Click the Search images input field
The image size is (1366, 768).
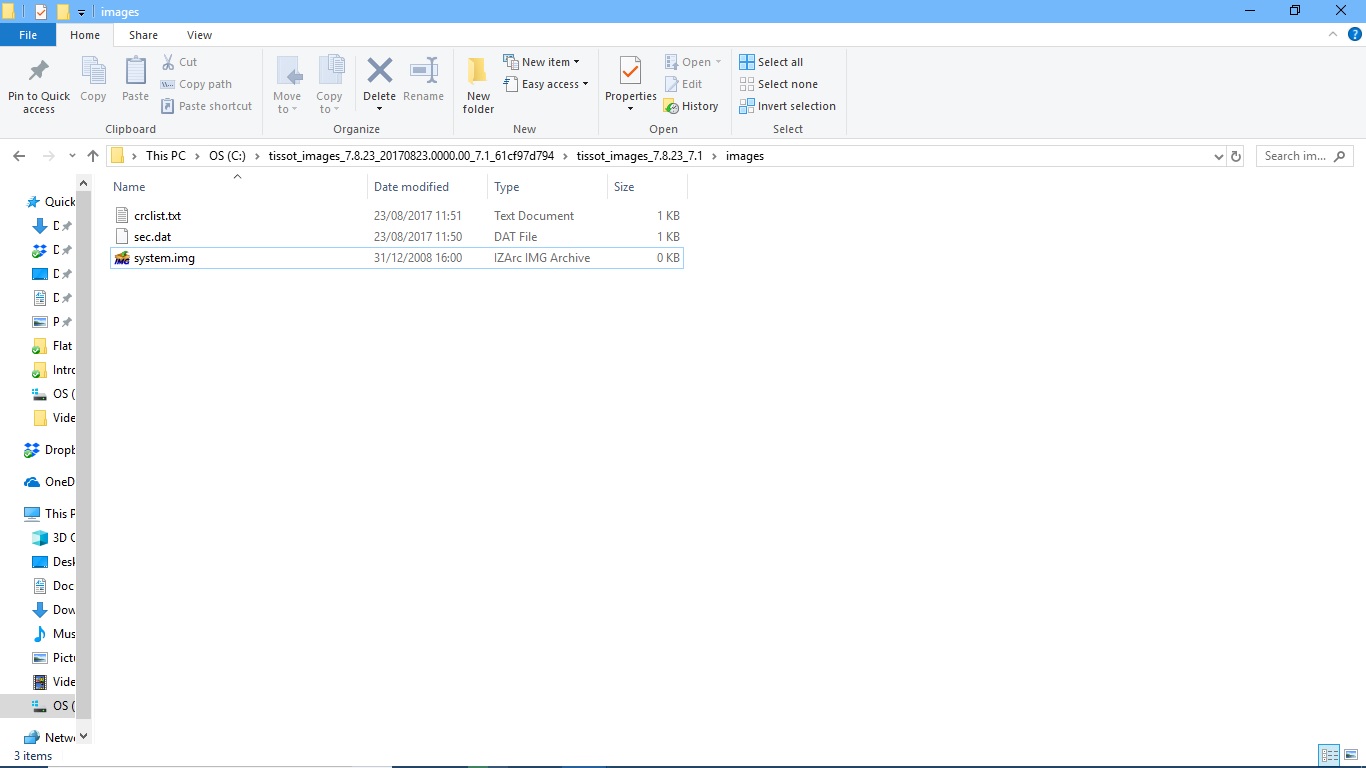(x=1297, y=156)
